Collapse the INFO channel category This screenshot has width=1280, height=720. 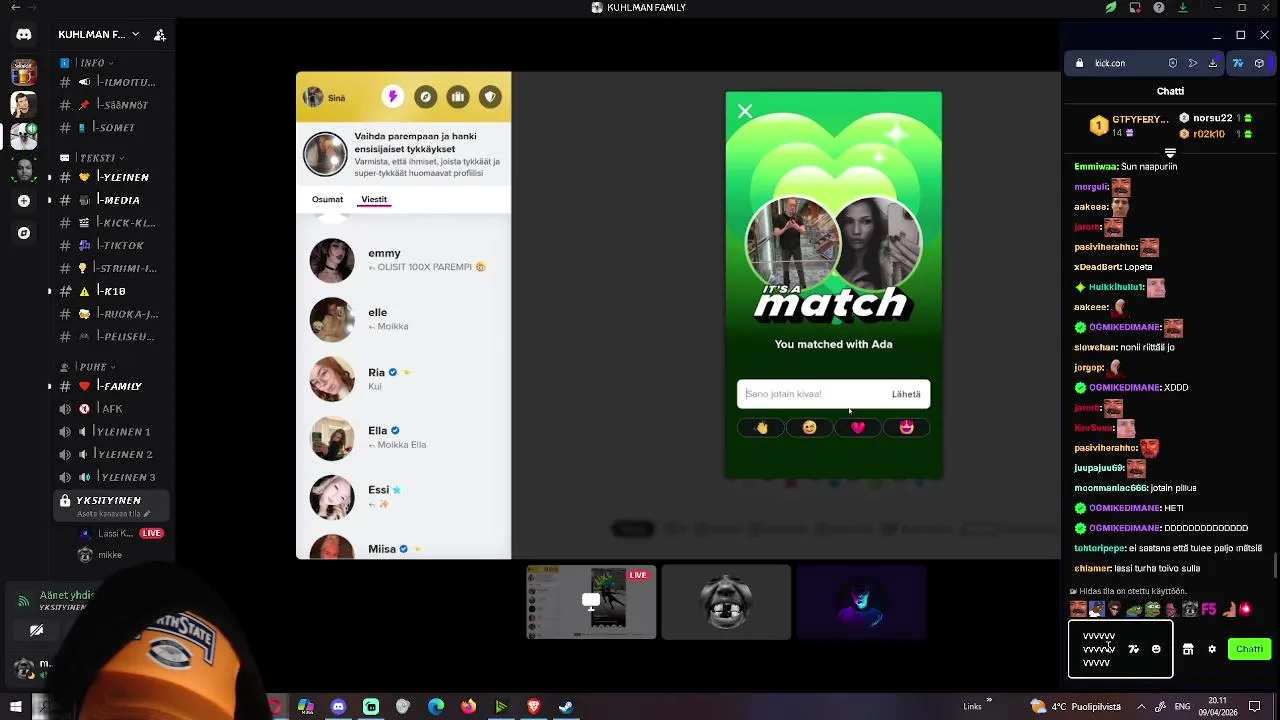(x=93, y=62)
